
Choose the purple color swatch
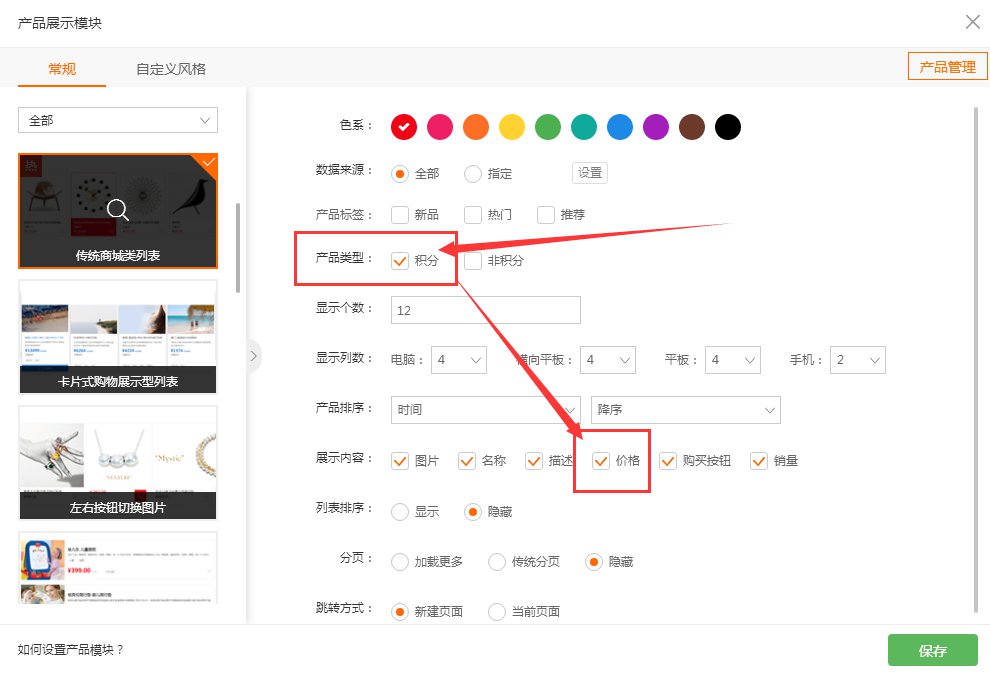point(655,127)
